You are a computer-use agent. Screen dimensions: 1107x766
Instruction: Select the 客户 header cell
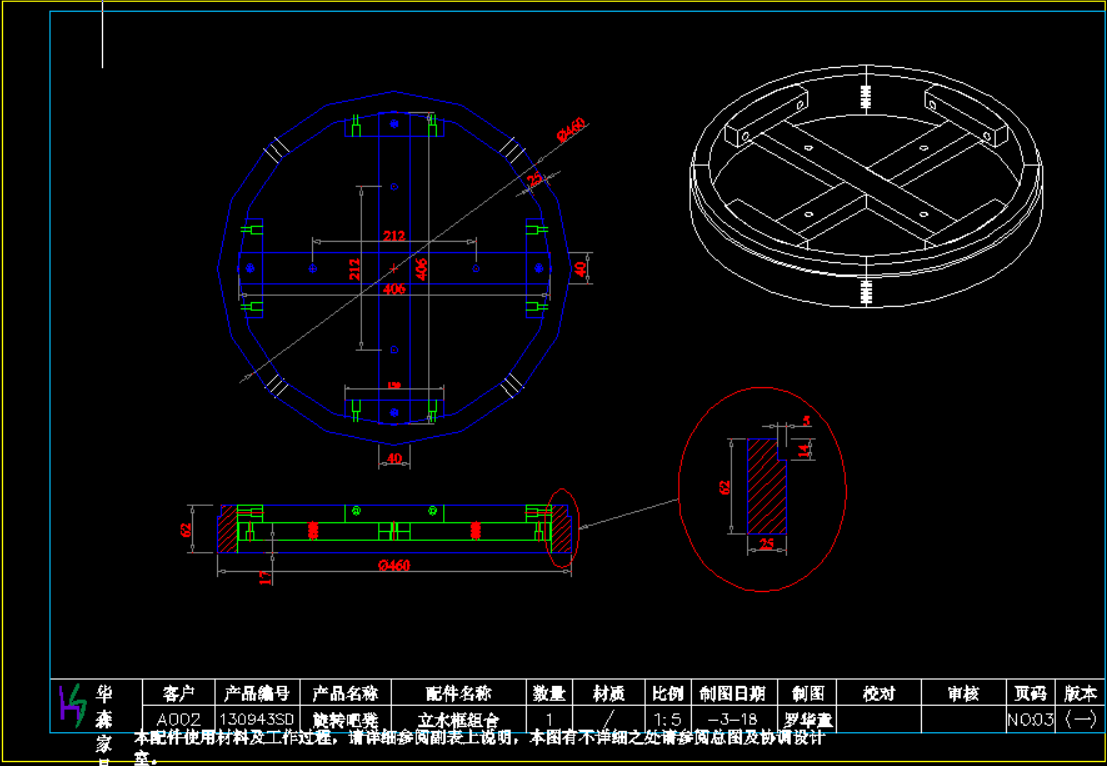[x=178, y=693]
